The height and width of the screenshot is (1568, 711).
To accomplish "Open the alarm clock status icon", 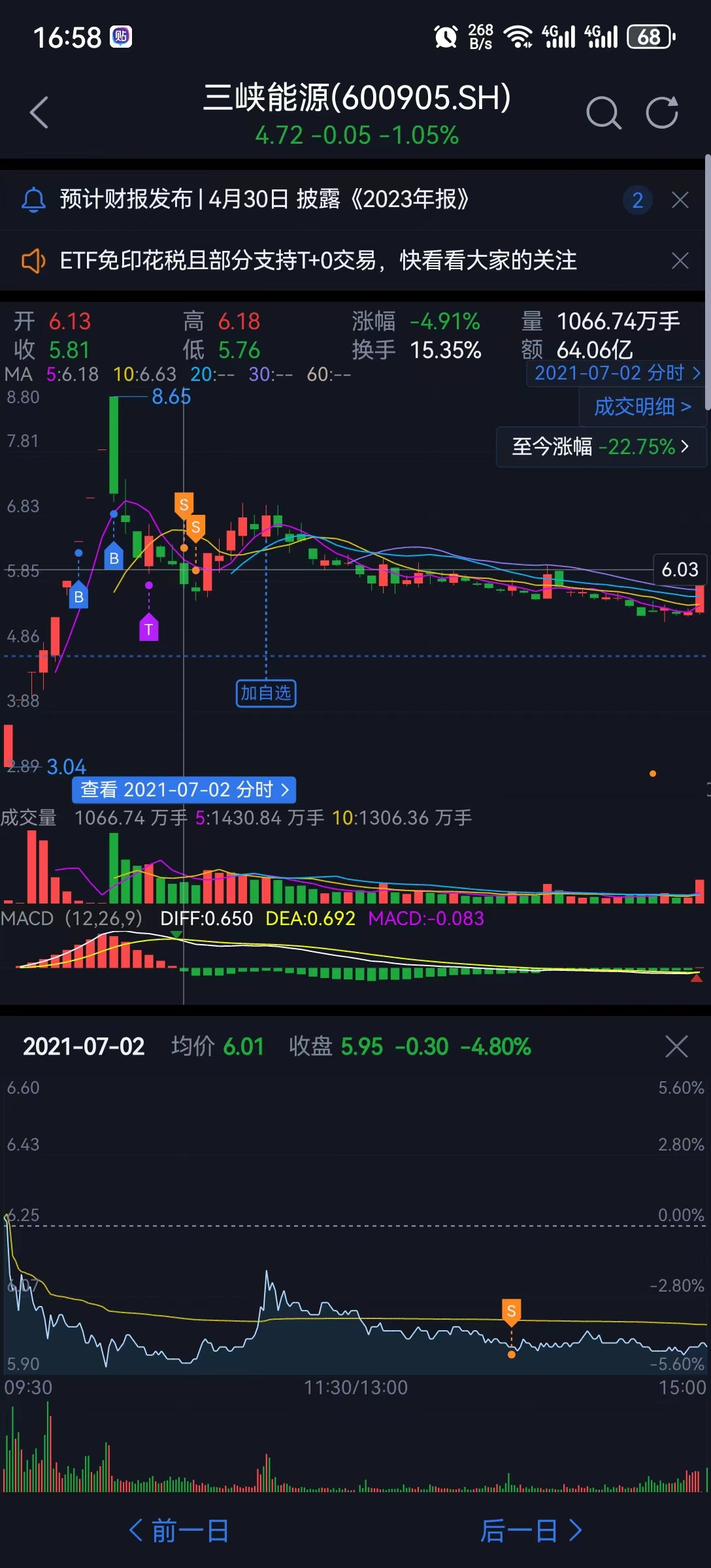I will [x=446, y=37].
